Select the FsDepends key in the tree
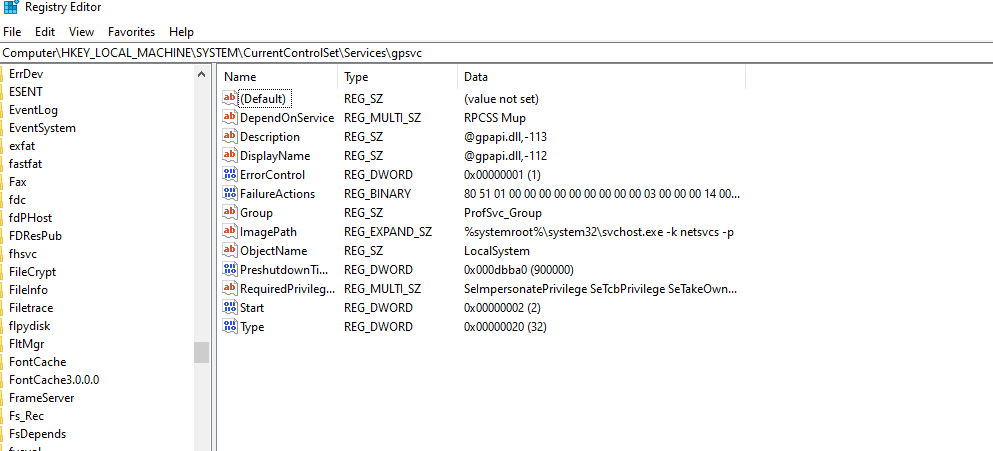The height and width of the screenshot is (451, 993). click(x=37, y=434)
